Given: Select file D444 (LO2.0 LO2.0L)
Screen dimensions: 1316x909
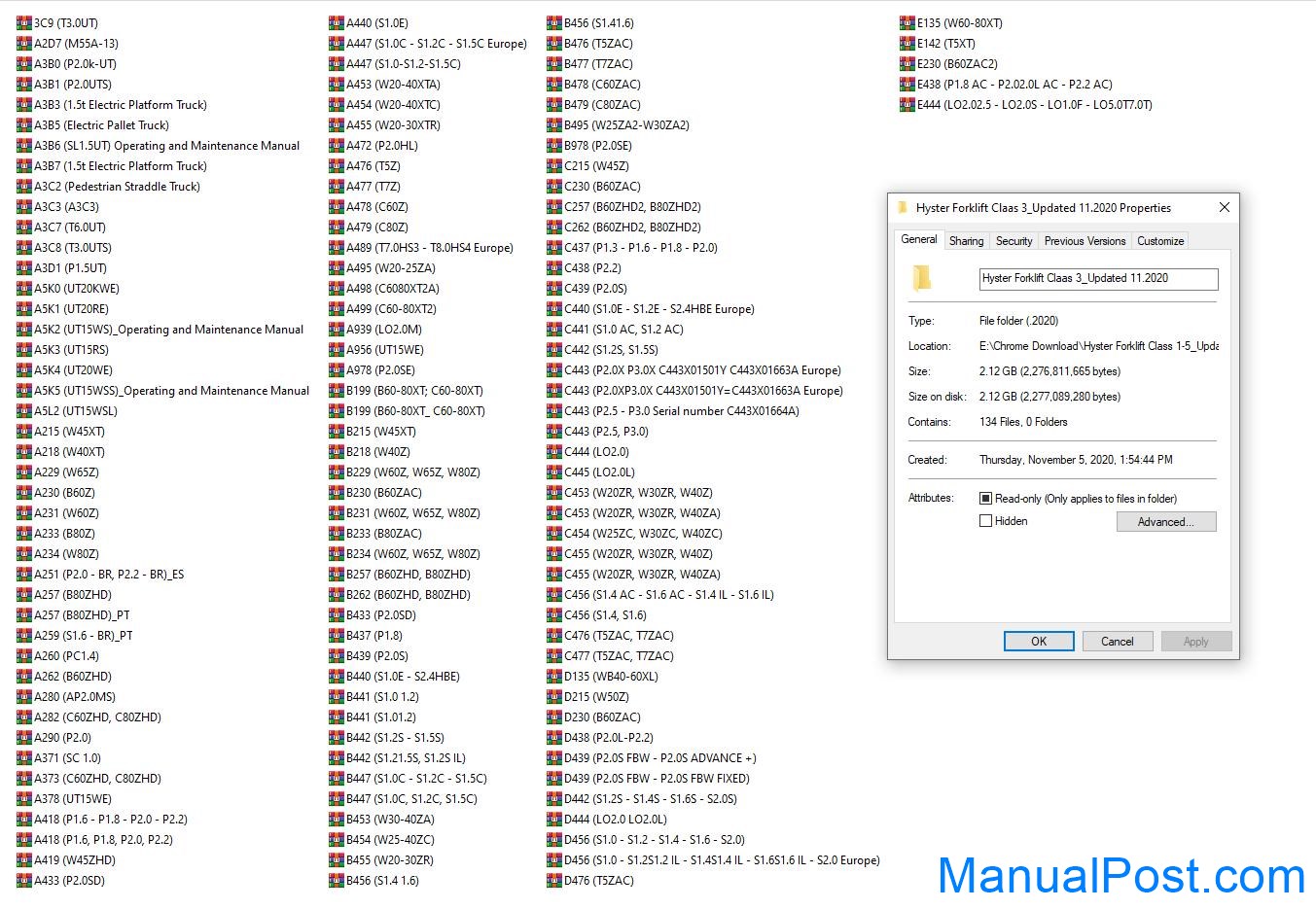Looking at the screenshot, I should click(607, 819).
